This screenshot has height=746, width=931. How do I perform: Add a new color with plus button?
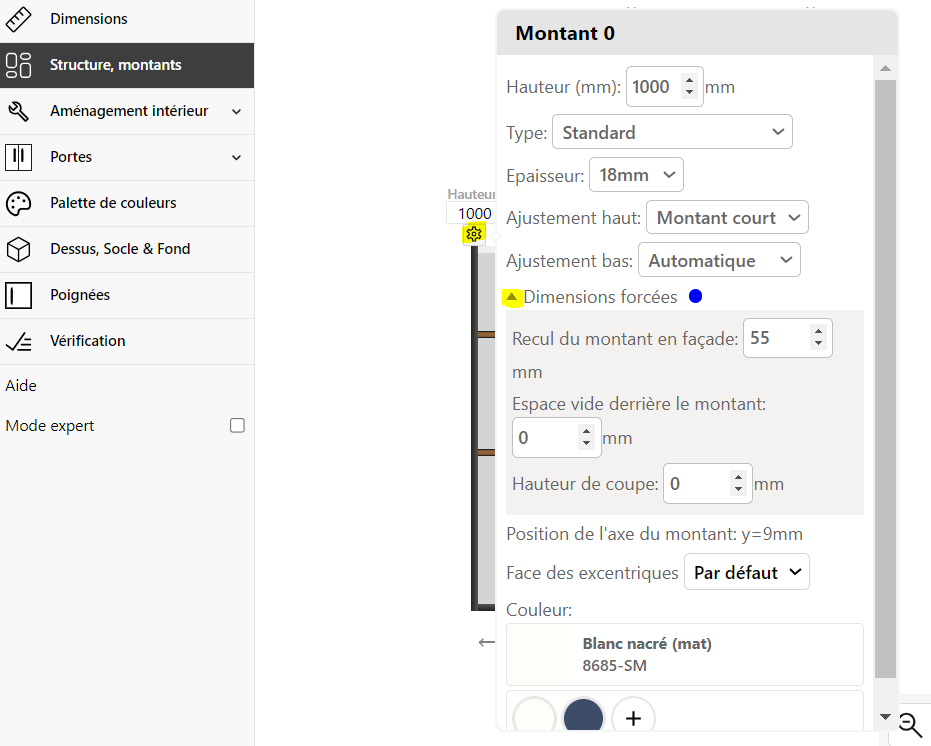(x=634, y=718)
